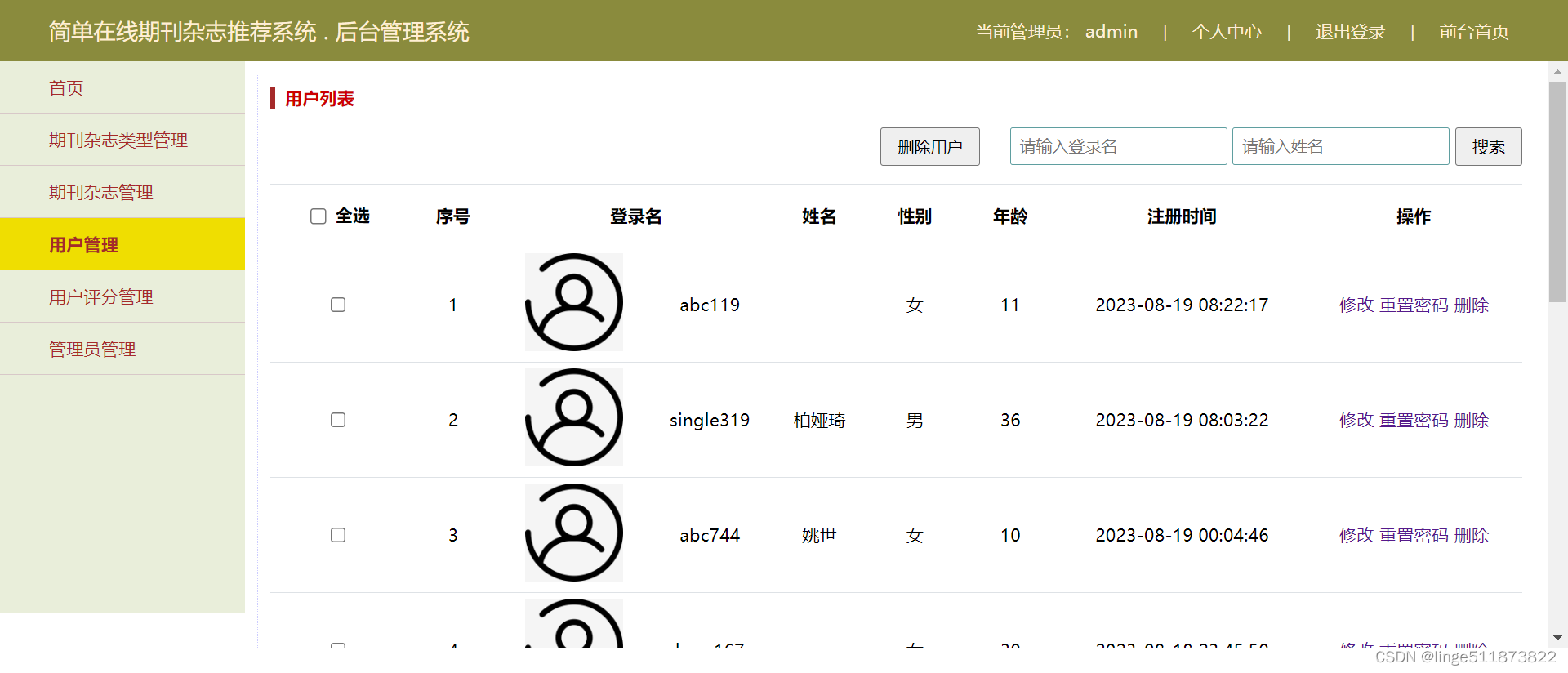
Task: Open 期刊杂志管理 in the sidebar
Action: [122, 192]
